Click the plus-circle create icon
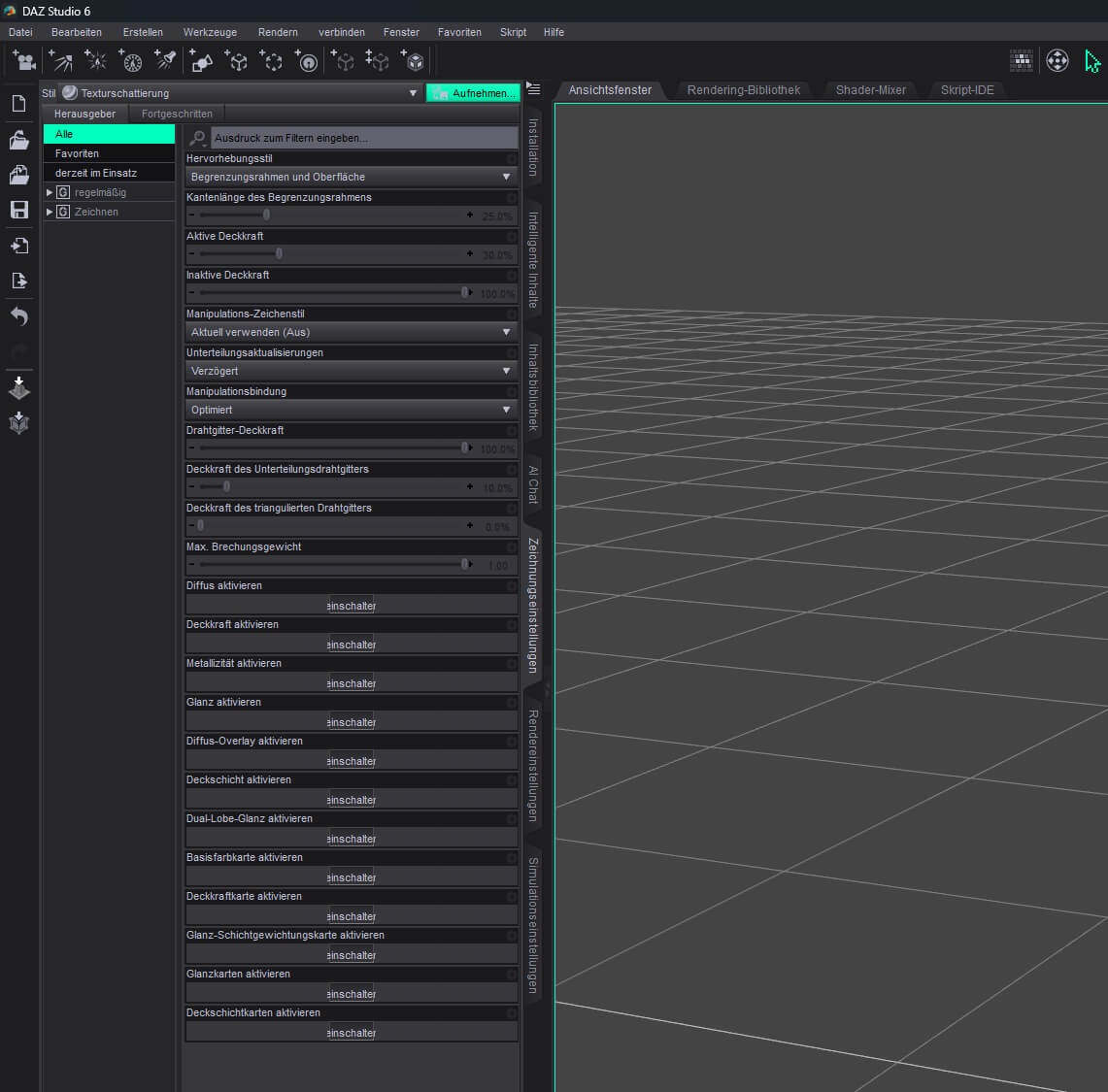Screen dimensions: 1108x1092 pos(307,61)
